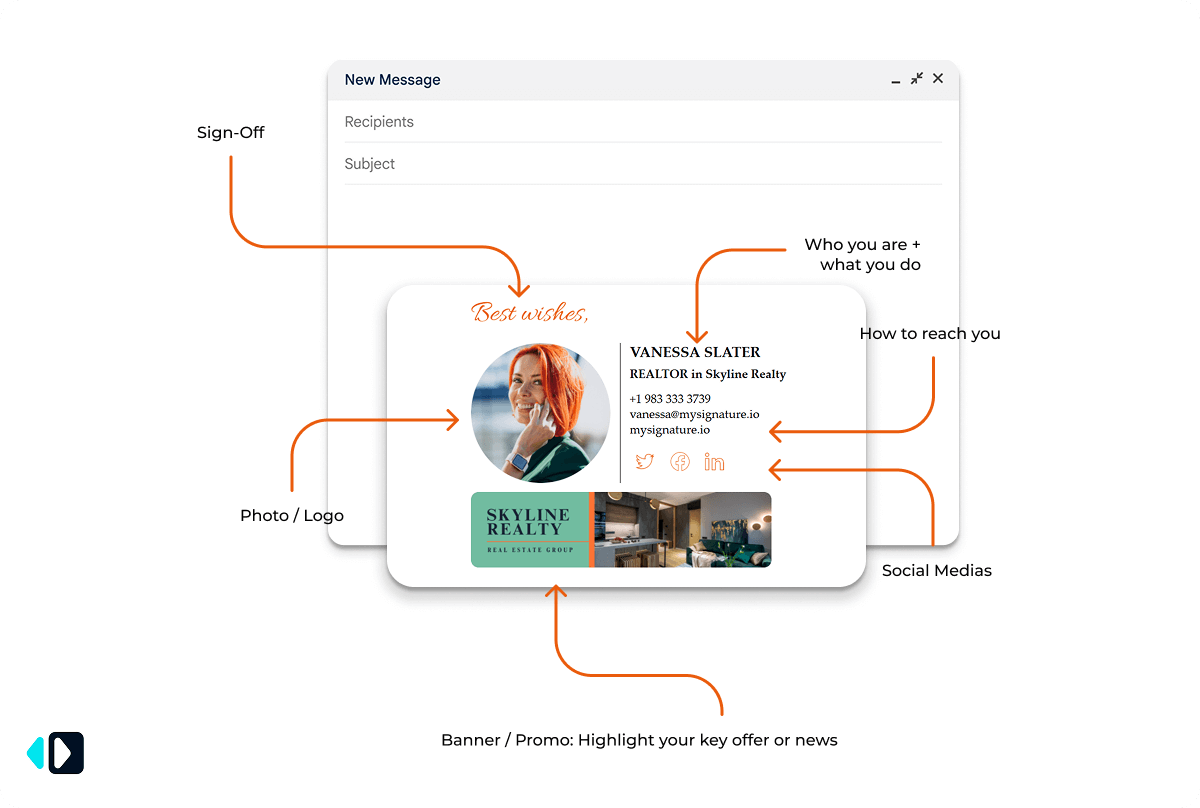
Task: Select the LinkedIn icon in the signature
Action: 714,461
